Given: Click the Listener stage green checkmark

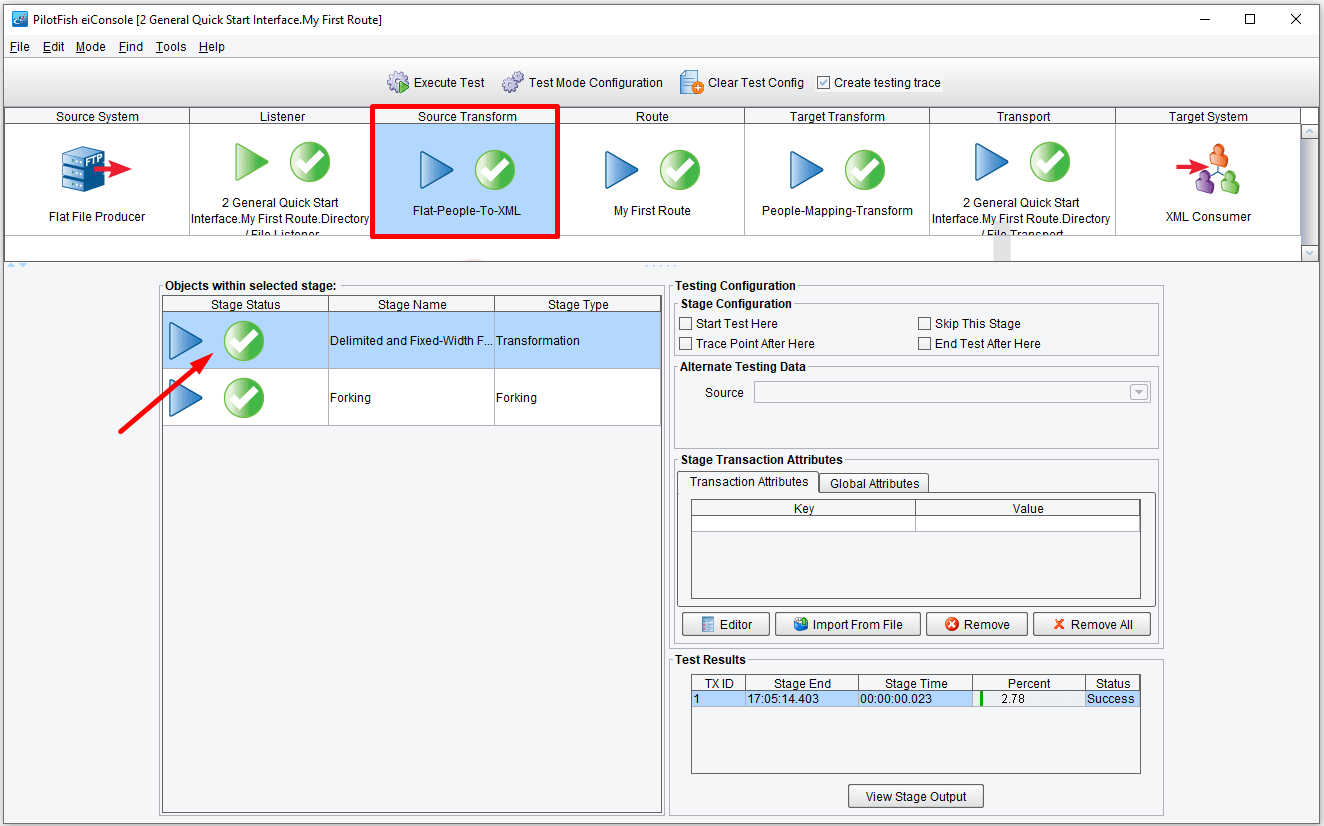Looking at the screenshot, I should coord(310,162).
